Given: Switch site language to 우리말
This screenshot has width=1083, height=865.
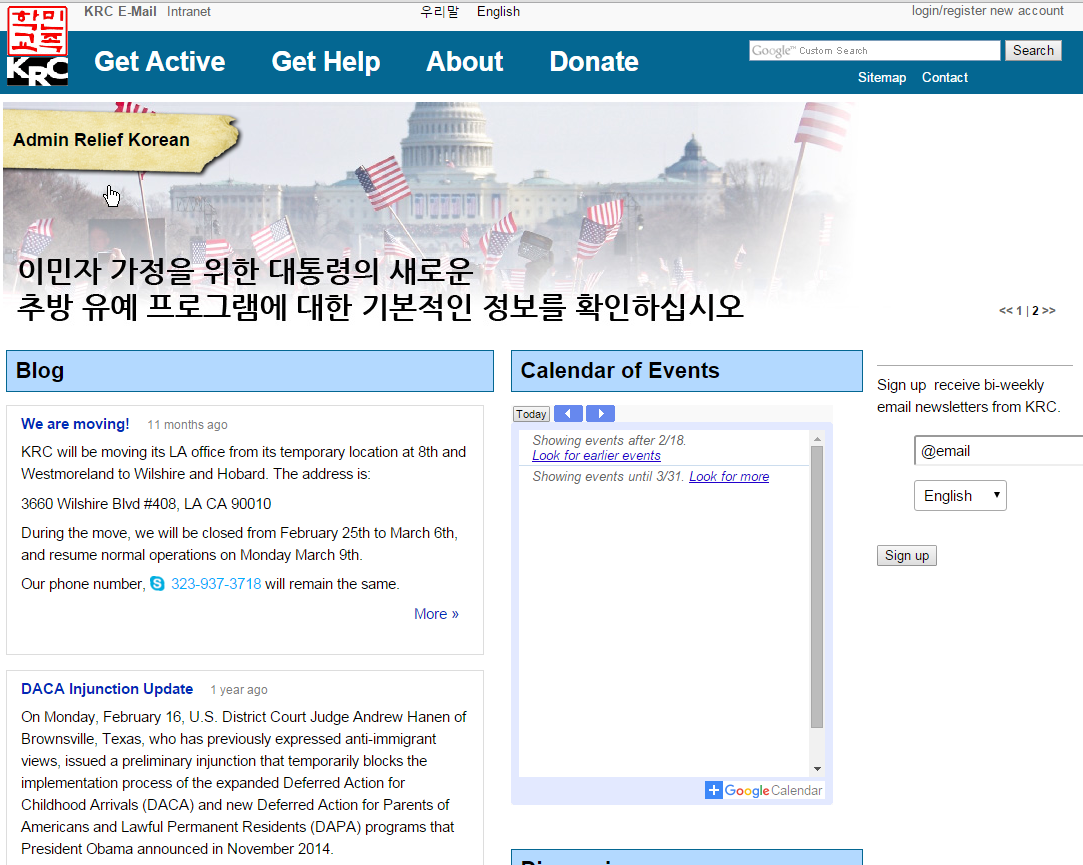Looking at the screenshot, I should click(x=440, y=12).
